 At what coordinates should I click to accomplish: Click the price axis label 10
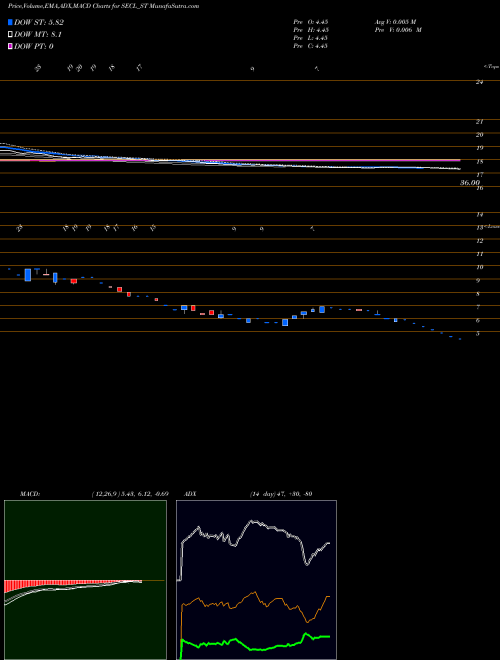coord(479,267)
